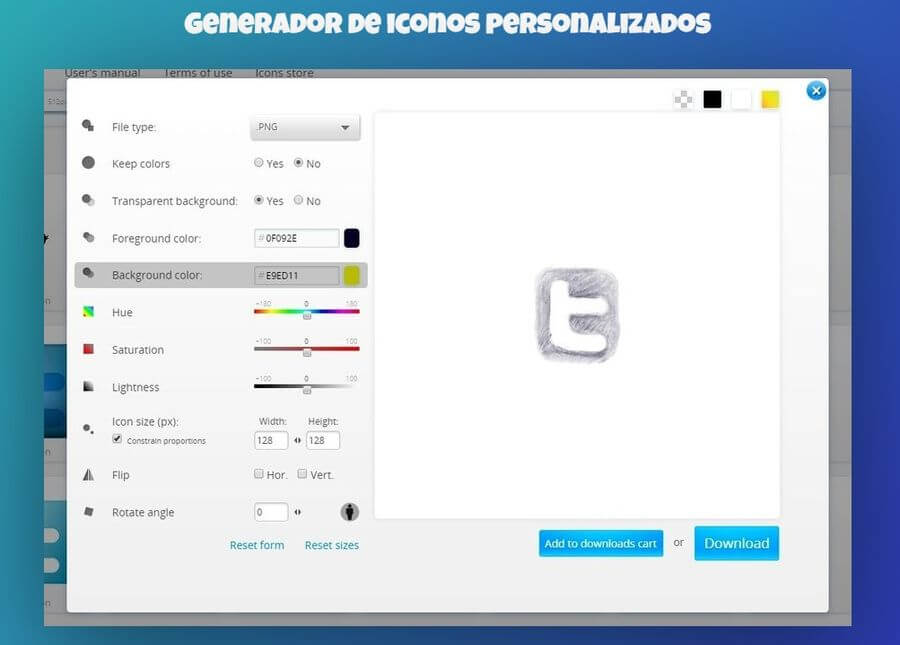Click the Hue rainbow icon
The image size is (900, 645).
(x=88, y=312)
